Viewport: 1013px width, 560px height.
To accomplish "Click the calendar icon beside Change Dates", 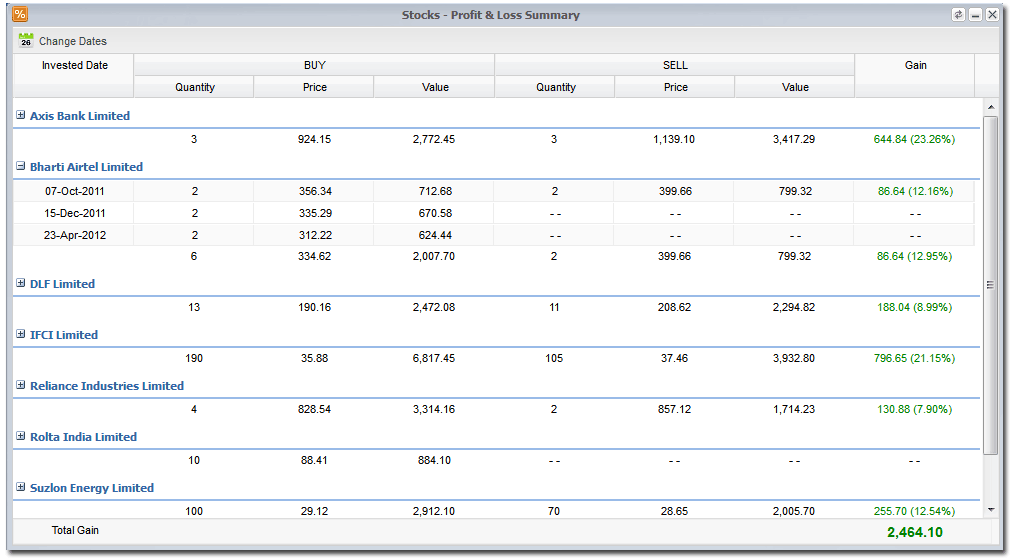I will 26,41.
